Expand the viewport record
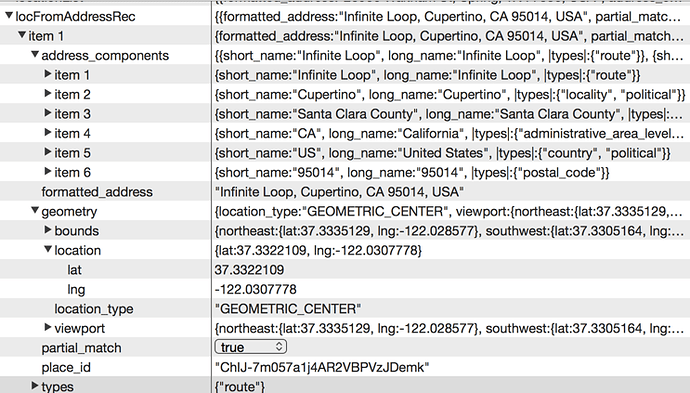The image size is (690, 393). tap(48, 327)
